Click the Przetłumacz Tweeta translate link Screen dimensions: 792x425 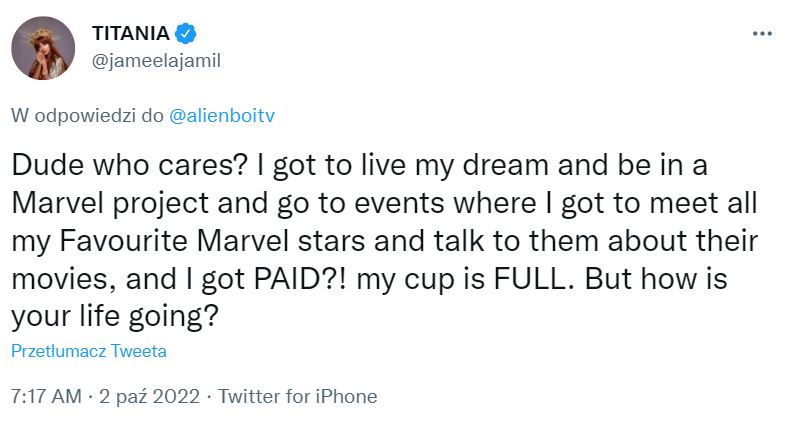(89, 351)
